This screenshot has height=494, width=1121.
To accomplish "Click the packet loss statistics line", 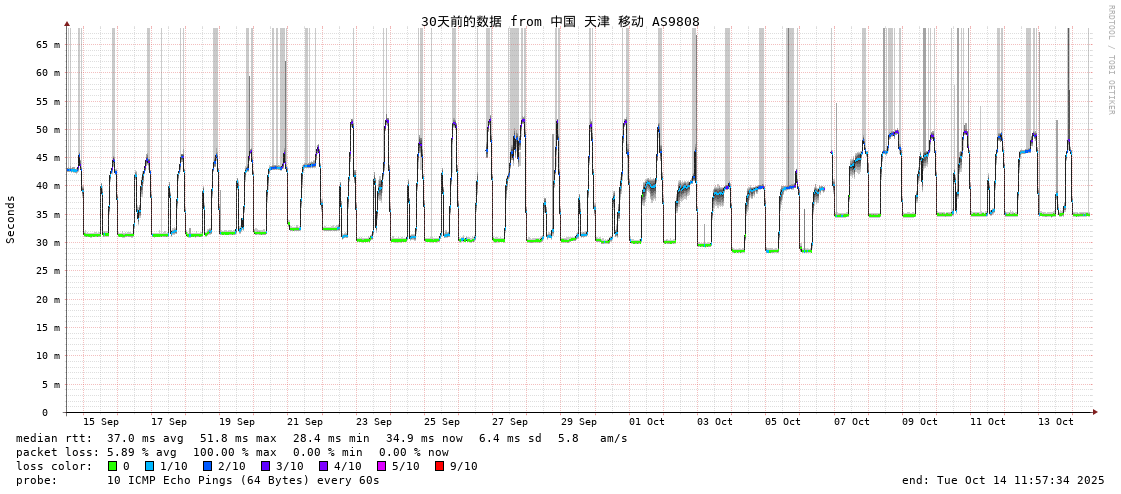I will pos(232,452).
